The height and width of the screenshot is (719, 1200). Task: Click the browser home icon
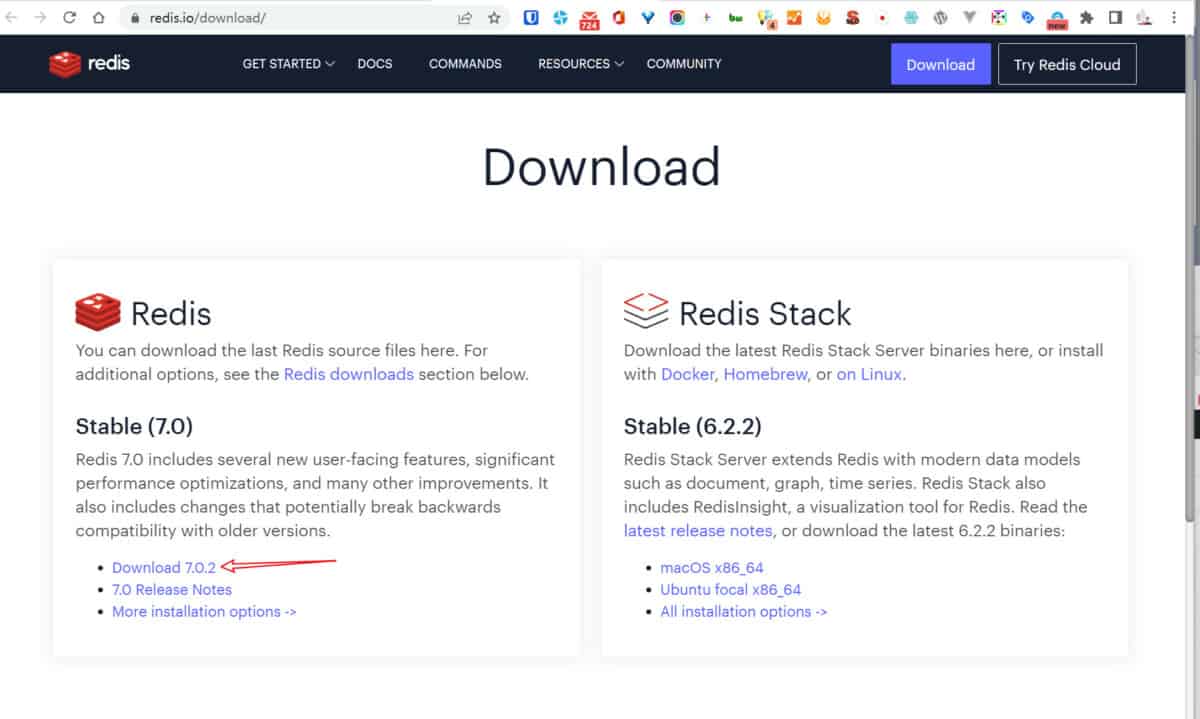(x=98, y=18)
